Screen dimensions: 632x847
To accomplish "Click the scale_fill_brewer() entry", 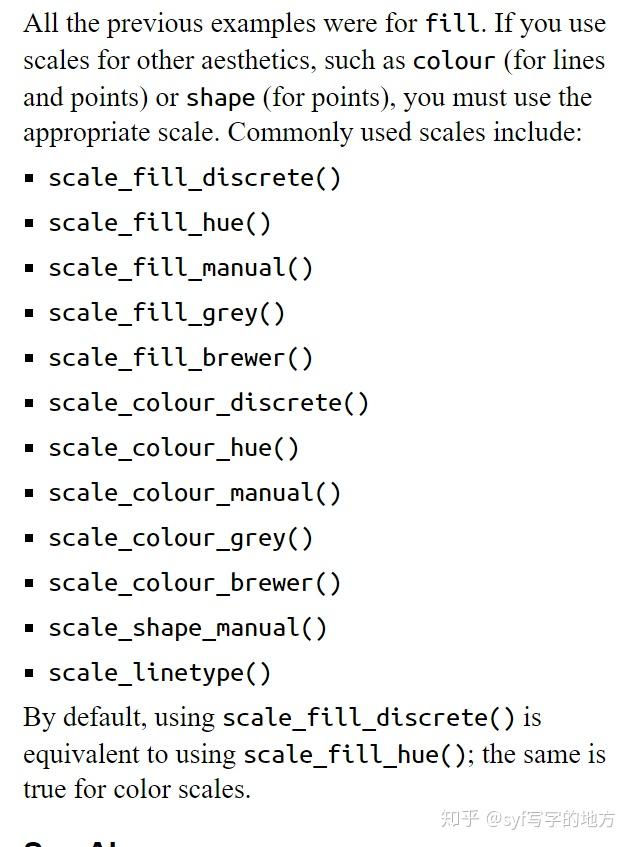I will point(180,358).
